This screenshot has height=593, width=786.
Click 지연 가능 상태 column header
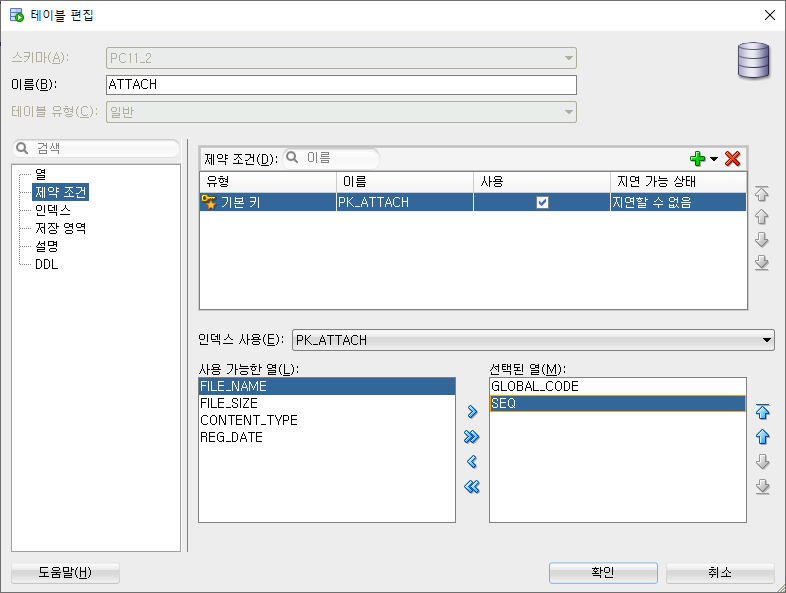click(x=678, y=181)
